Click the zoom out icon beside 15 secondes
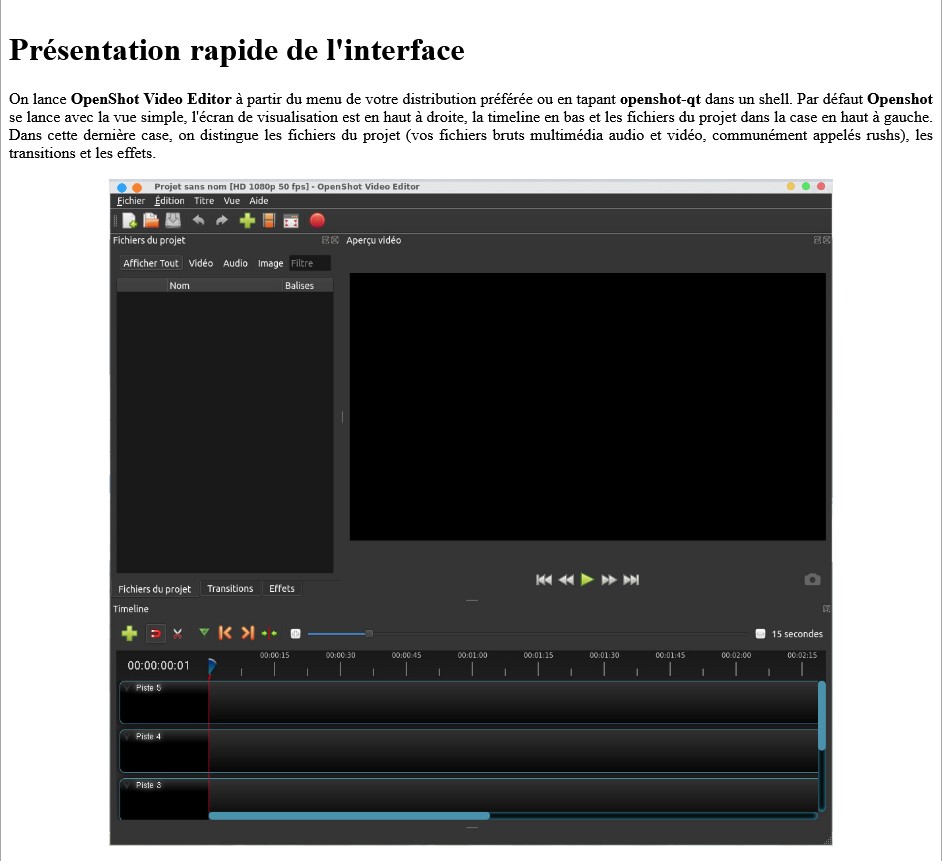Screen dimensions: 942x861 pos(760,633)
